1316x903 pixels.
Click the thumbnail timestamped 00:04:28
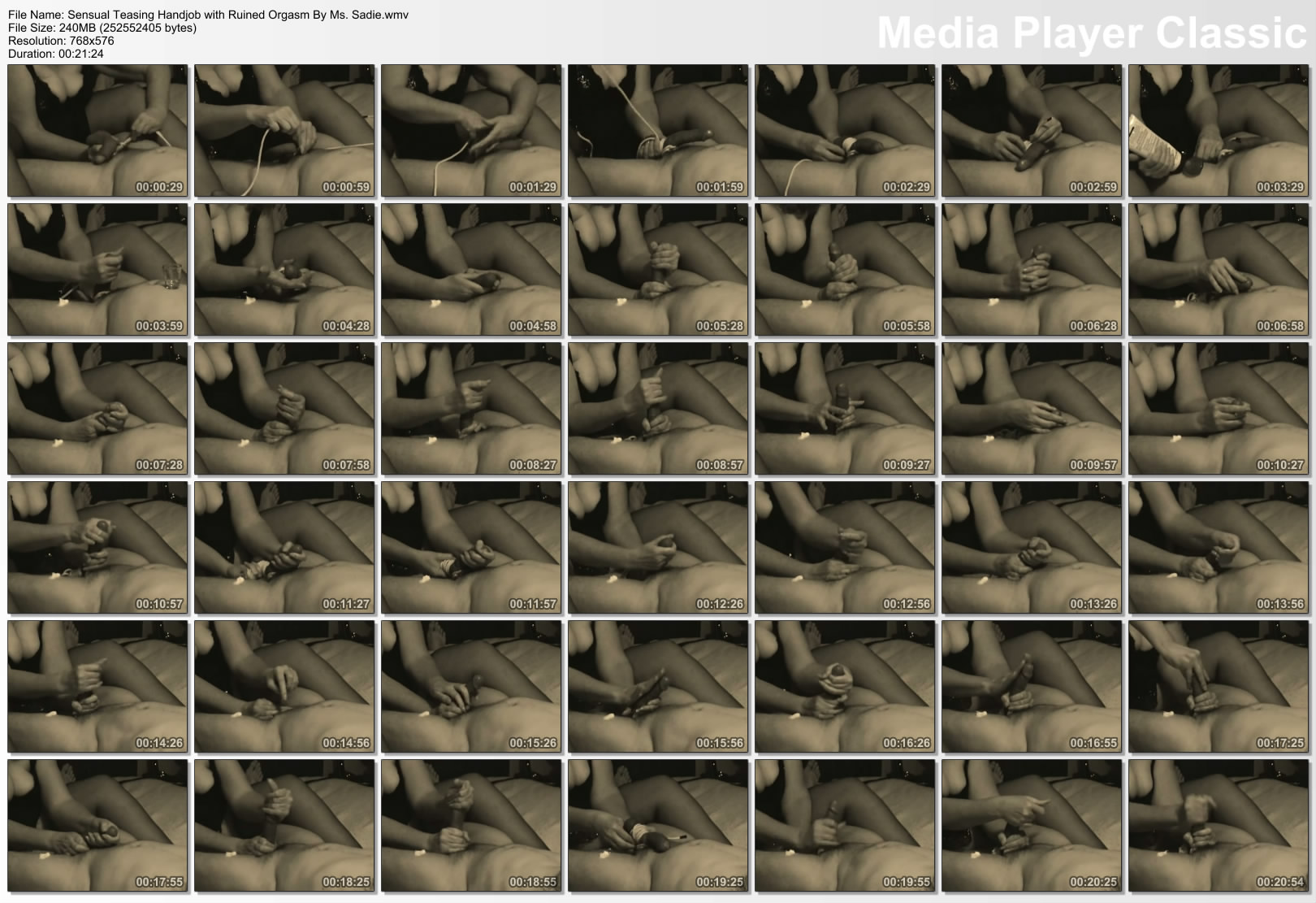coord(284,270)
